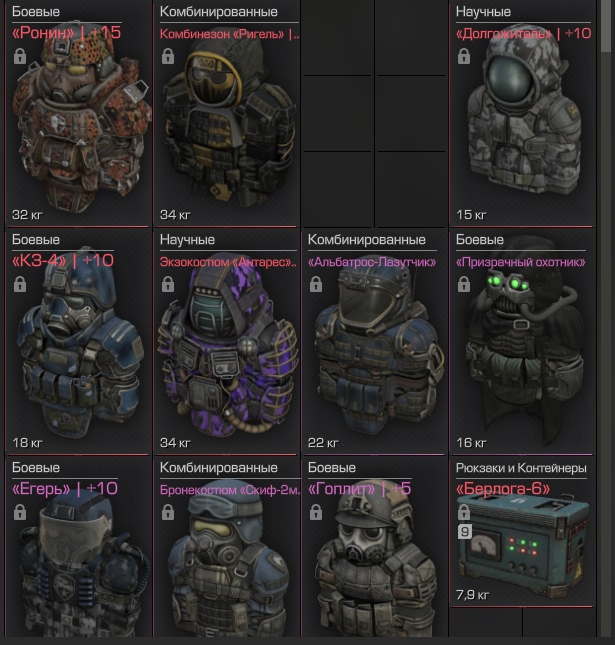Click an empty inventory slot near «Ригель»

(337, 38)
